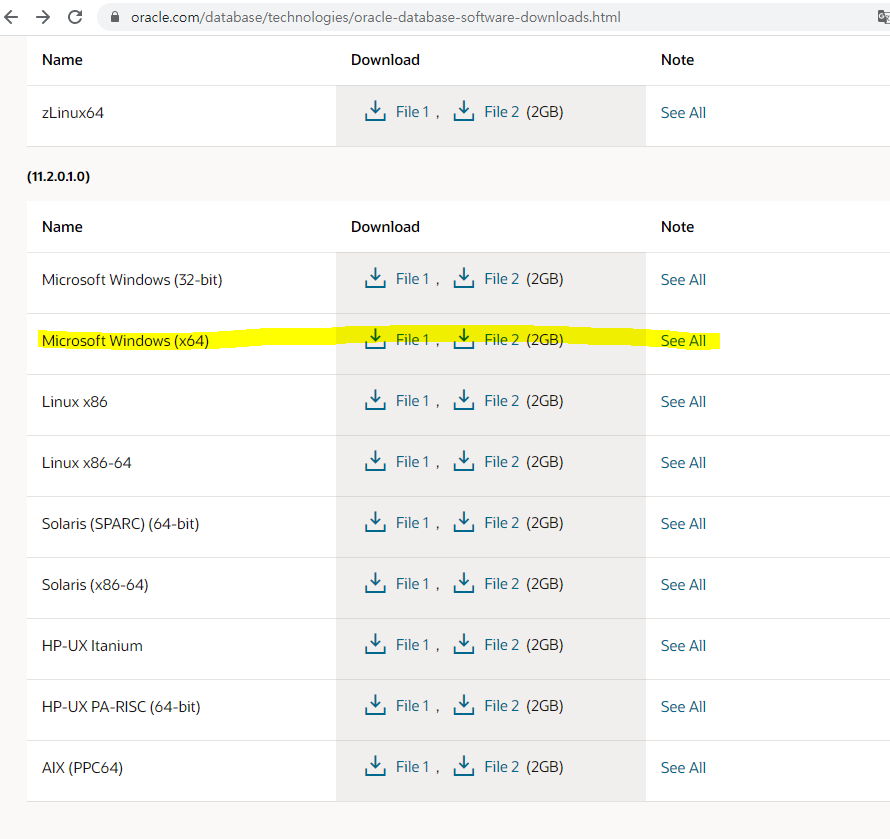Download File 1 icon for Solaris (x86-64)

(x=375, y=584)
